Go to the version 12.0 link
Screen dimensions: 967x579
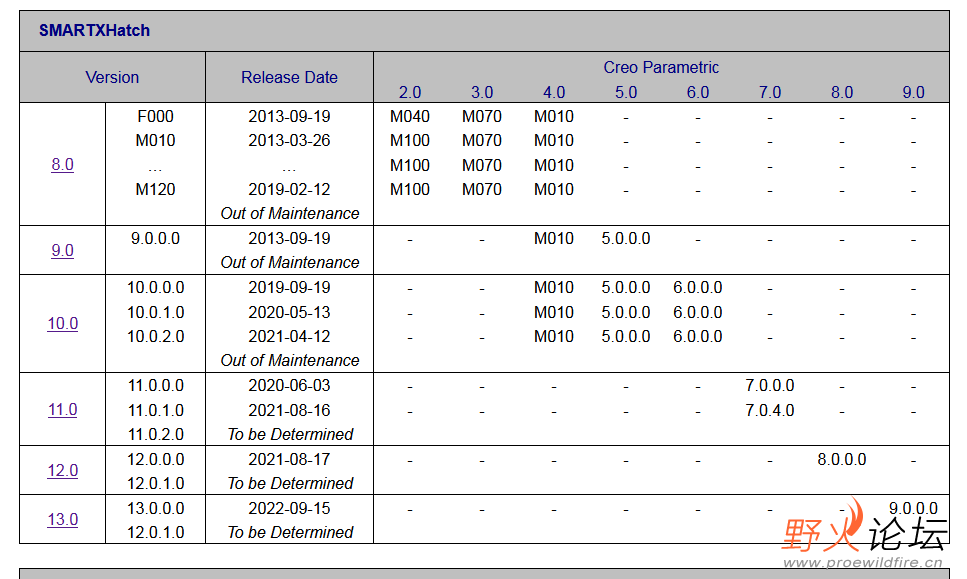point(62,471)
